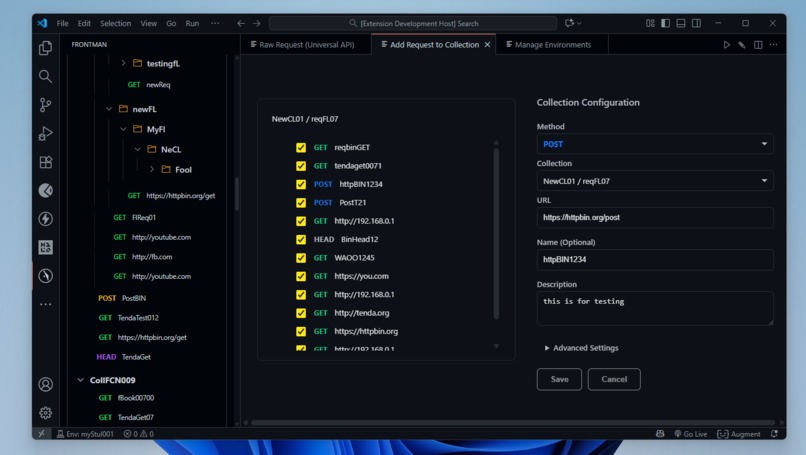This screenshot has width=806, height=455.
Task: Toggle the PostT21 checkbox
Action: 301,203
